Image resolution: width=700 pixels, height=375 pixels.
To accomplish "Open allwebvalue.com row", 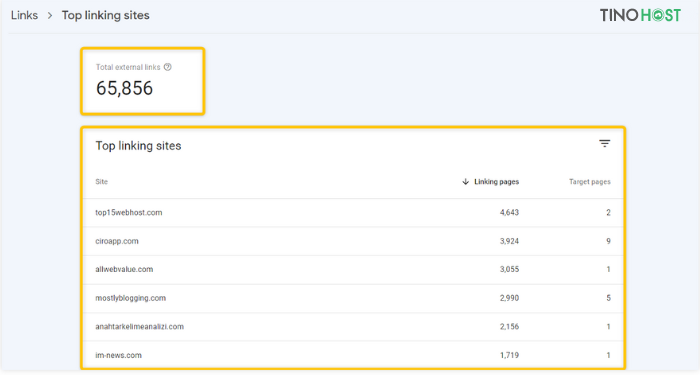I will coord(353,269).
